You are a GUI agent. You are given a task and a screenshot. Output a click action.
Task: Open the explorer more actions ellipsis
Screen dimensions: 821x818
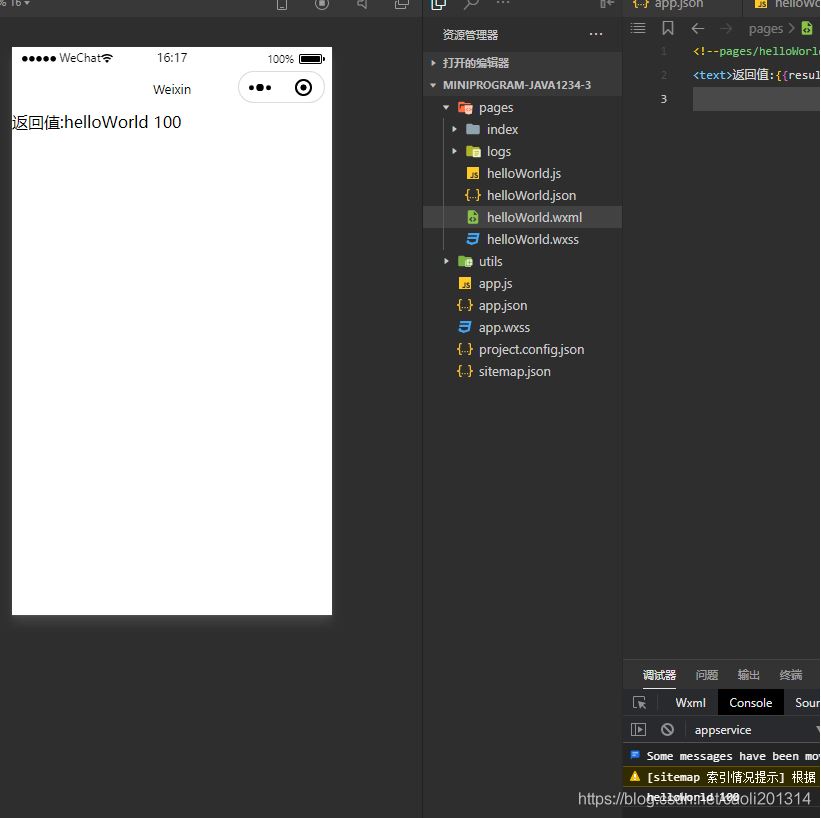coord(595,35)
